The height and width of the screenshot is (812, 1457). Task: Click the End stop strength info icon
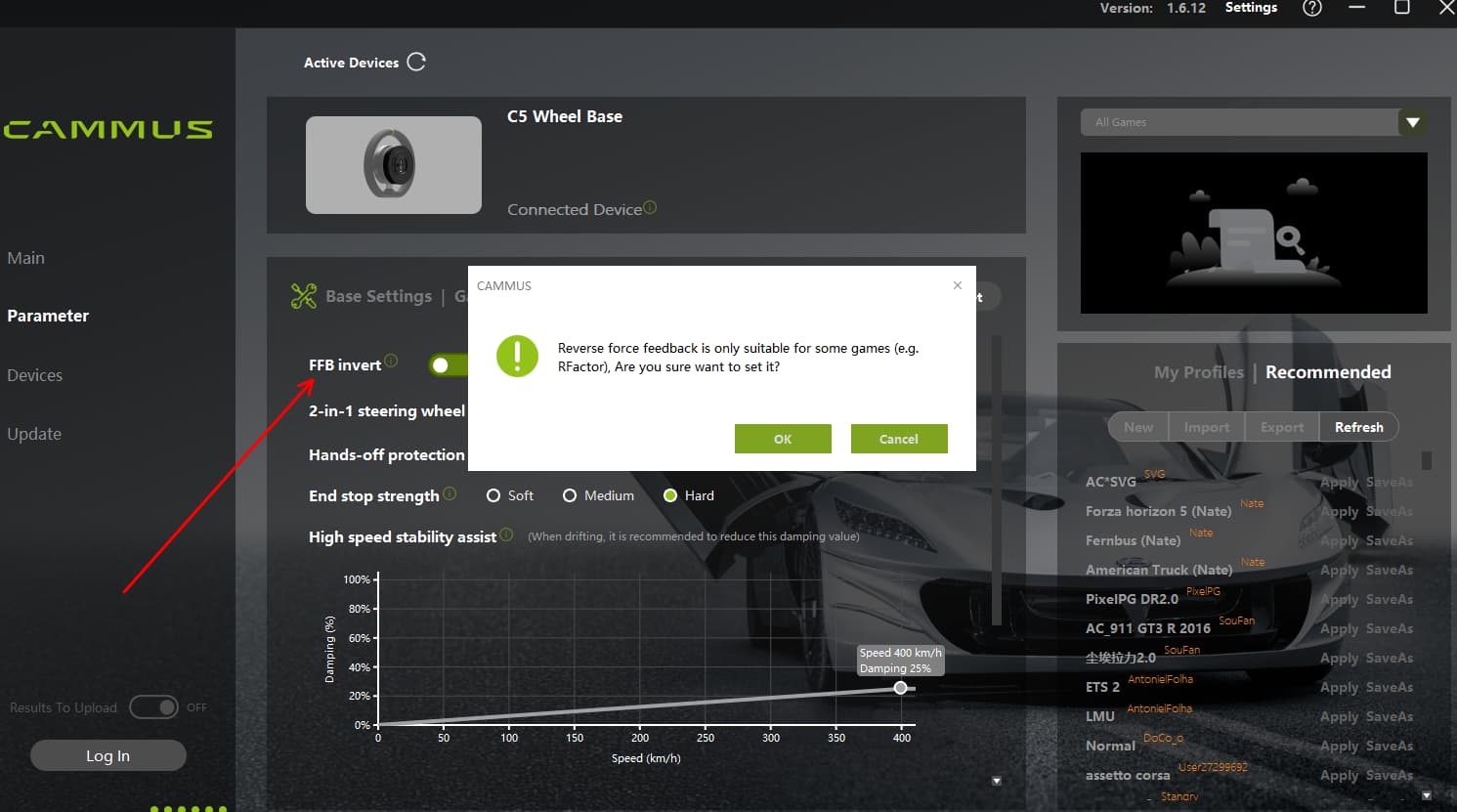(450, 492)
